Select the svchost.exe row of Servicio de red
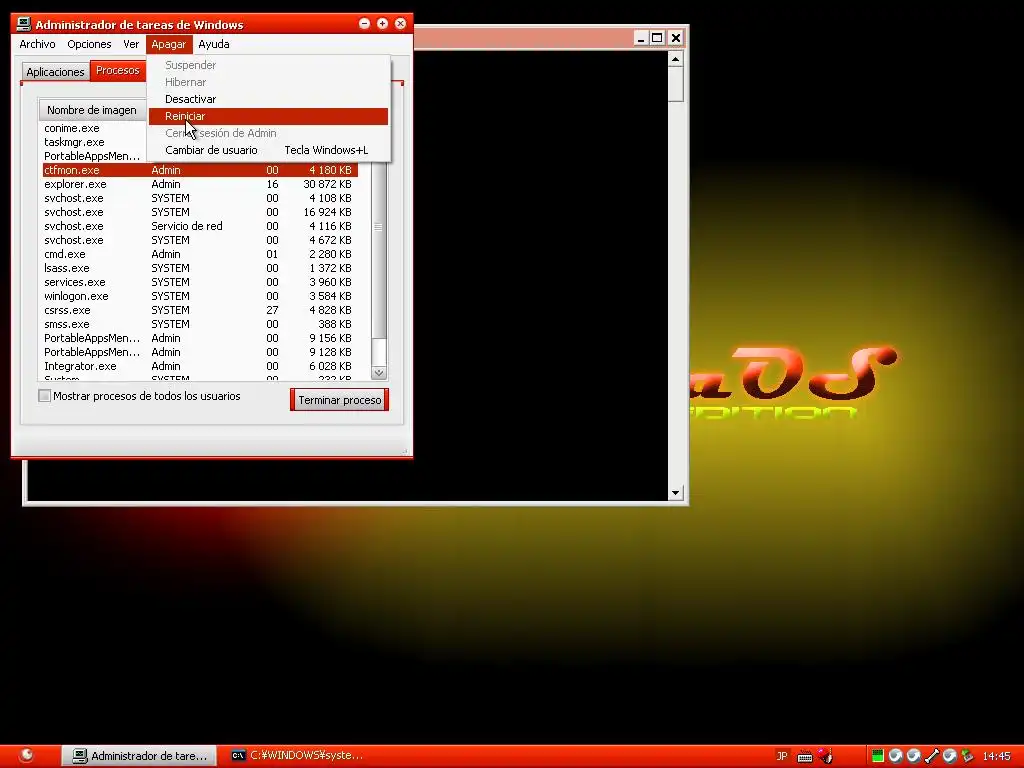The height and width of the screenshot is (768, 1024). coord(200,226)
